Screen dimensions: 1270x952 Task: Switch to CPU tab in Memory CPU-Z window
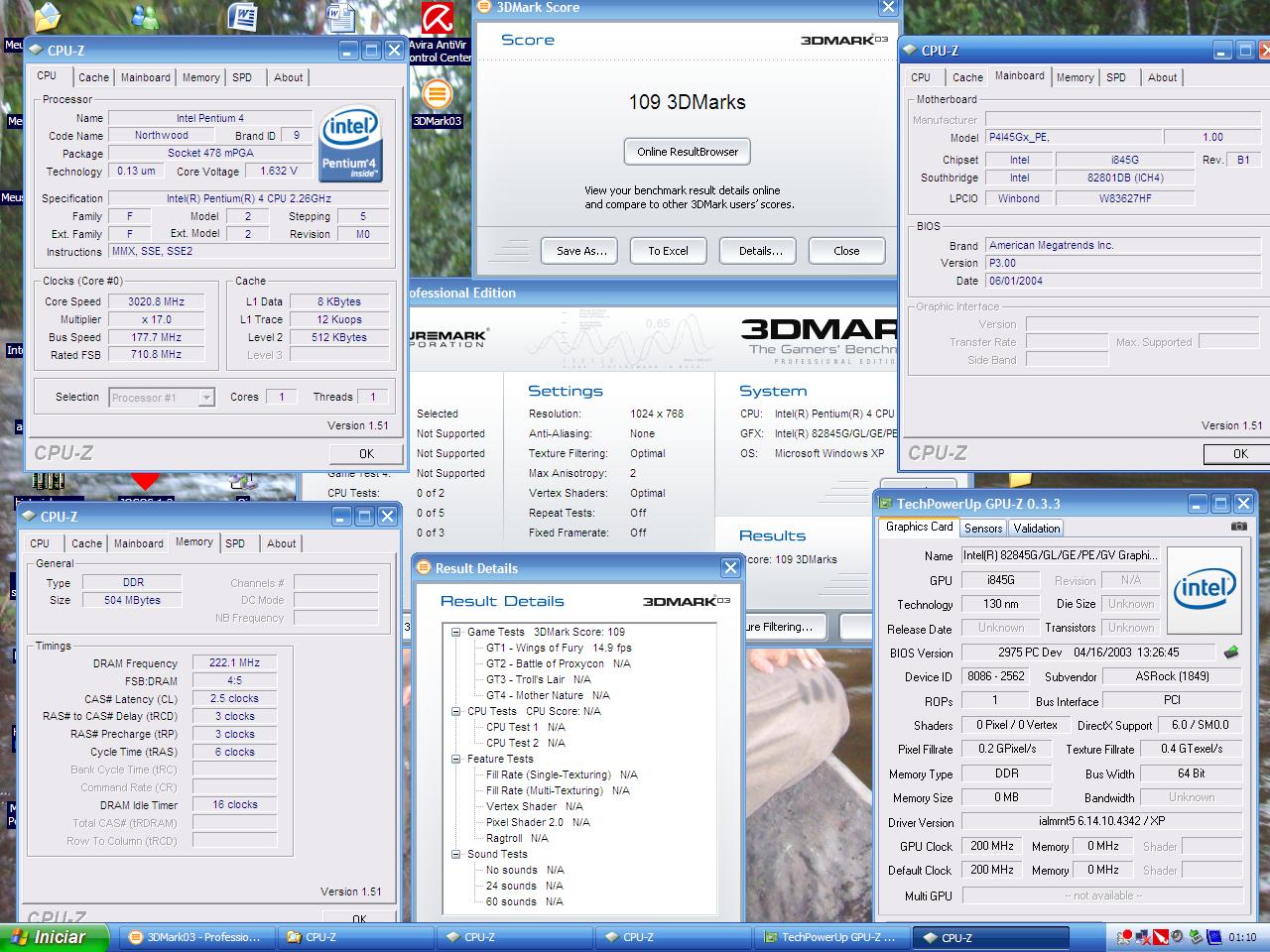[40, 543]
